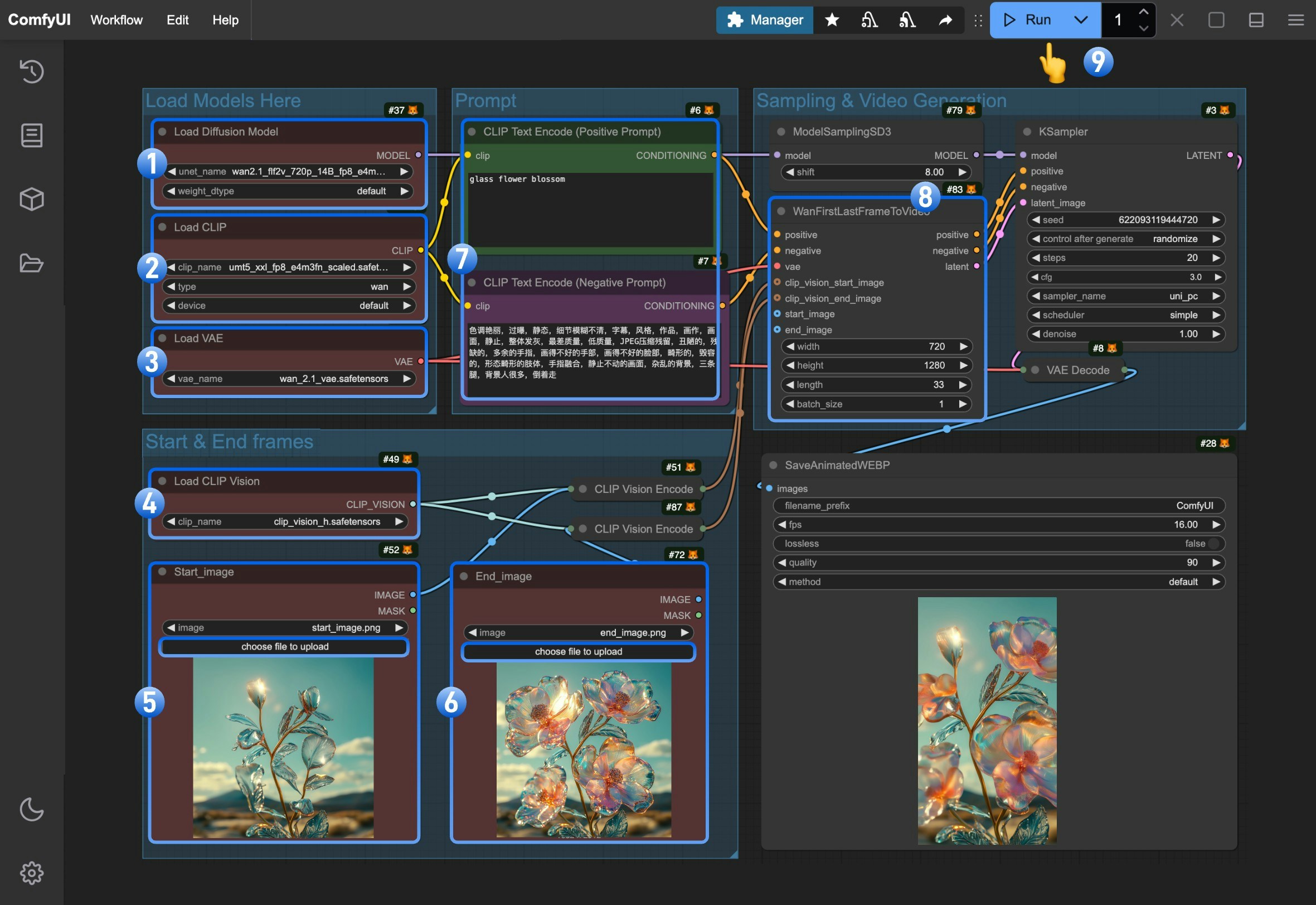
Task: Open the workflows folder icon in the sidebar
Action: point(32,263)
